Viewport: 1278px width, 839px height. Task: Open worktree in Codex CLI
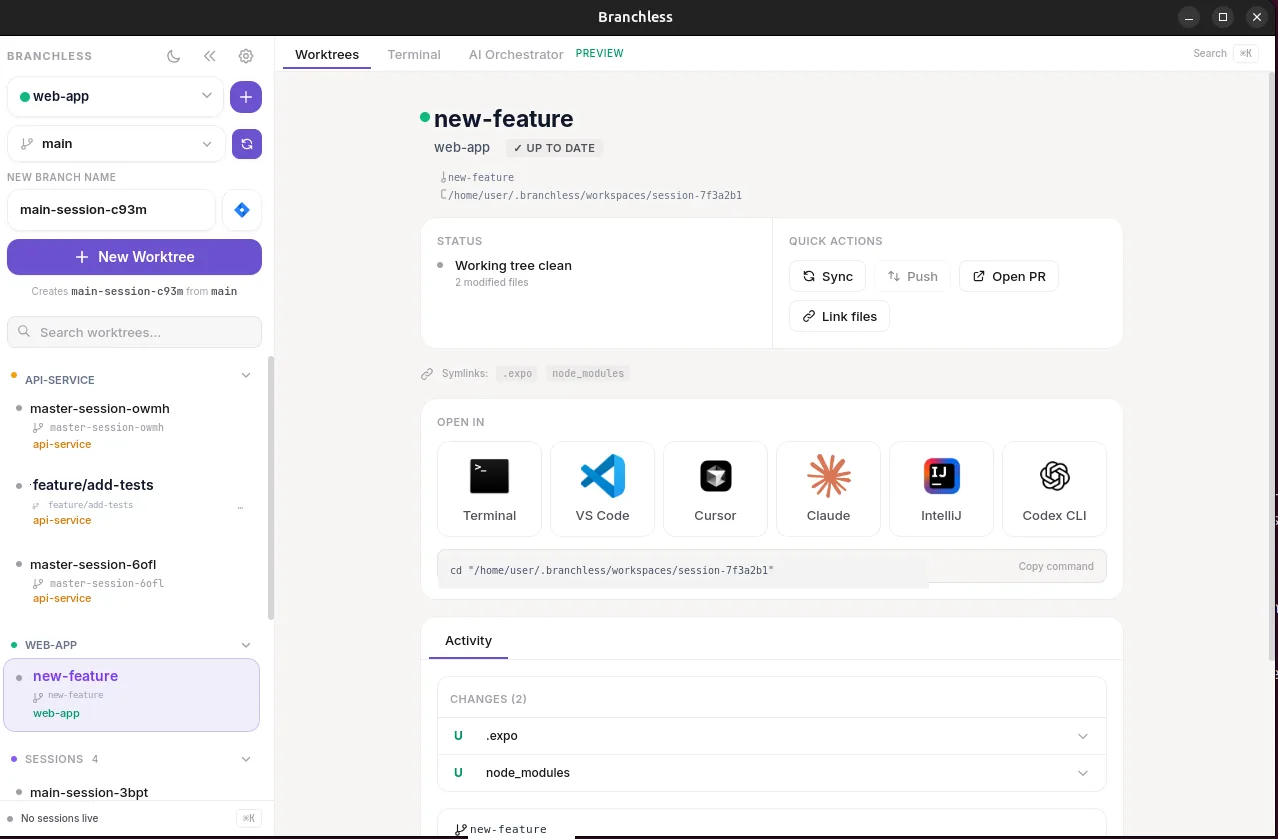[1054, 489]
